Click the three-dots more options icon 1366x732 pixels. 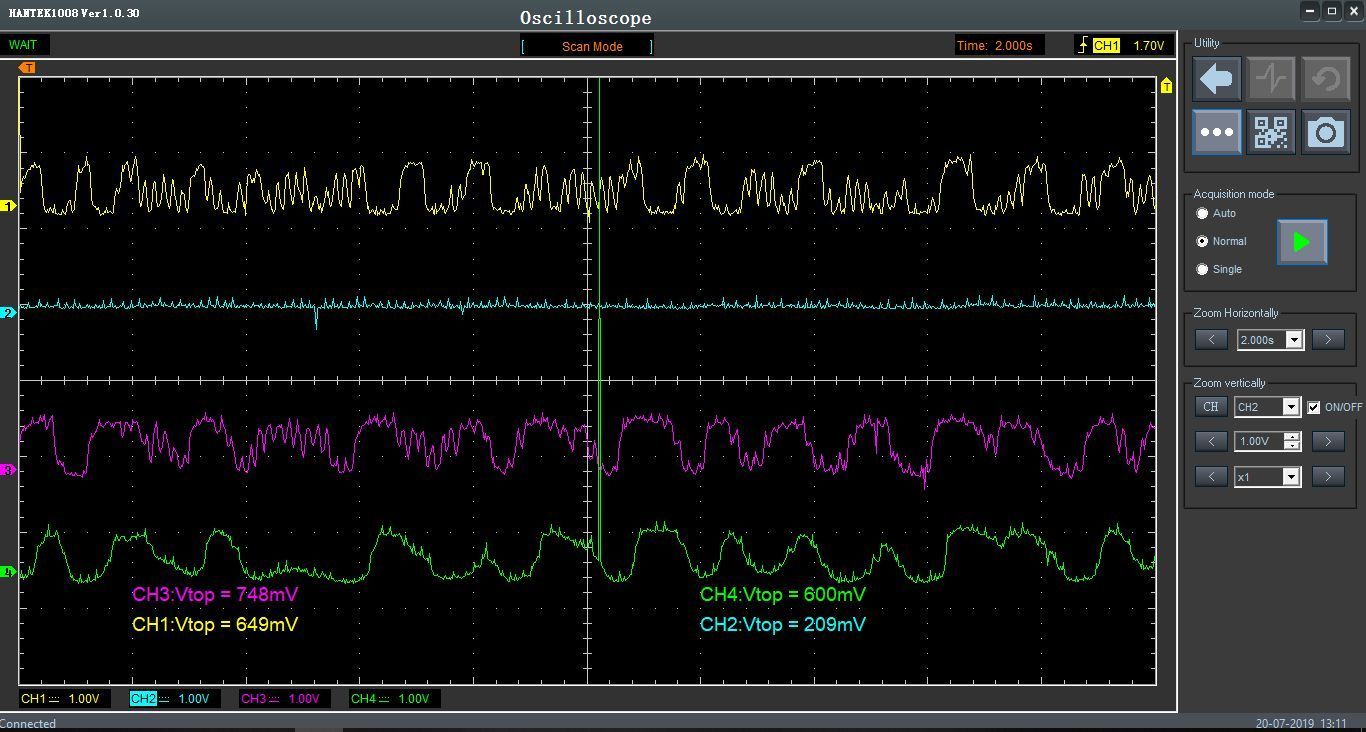(x=1217, y=132)
